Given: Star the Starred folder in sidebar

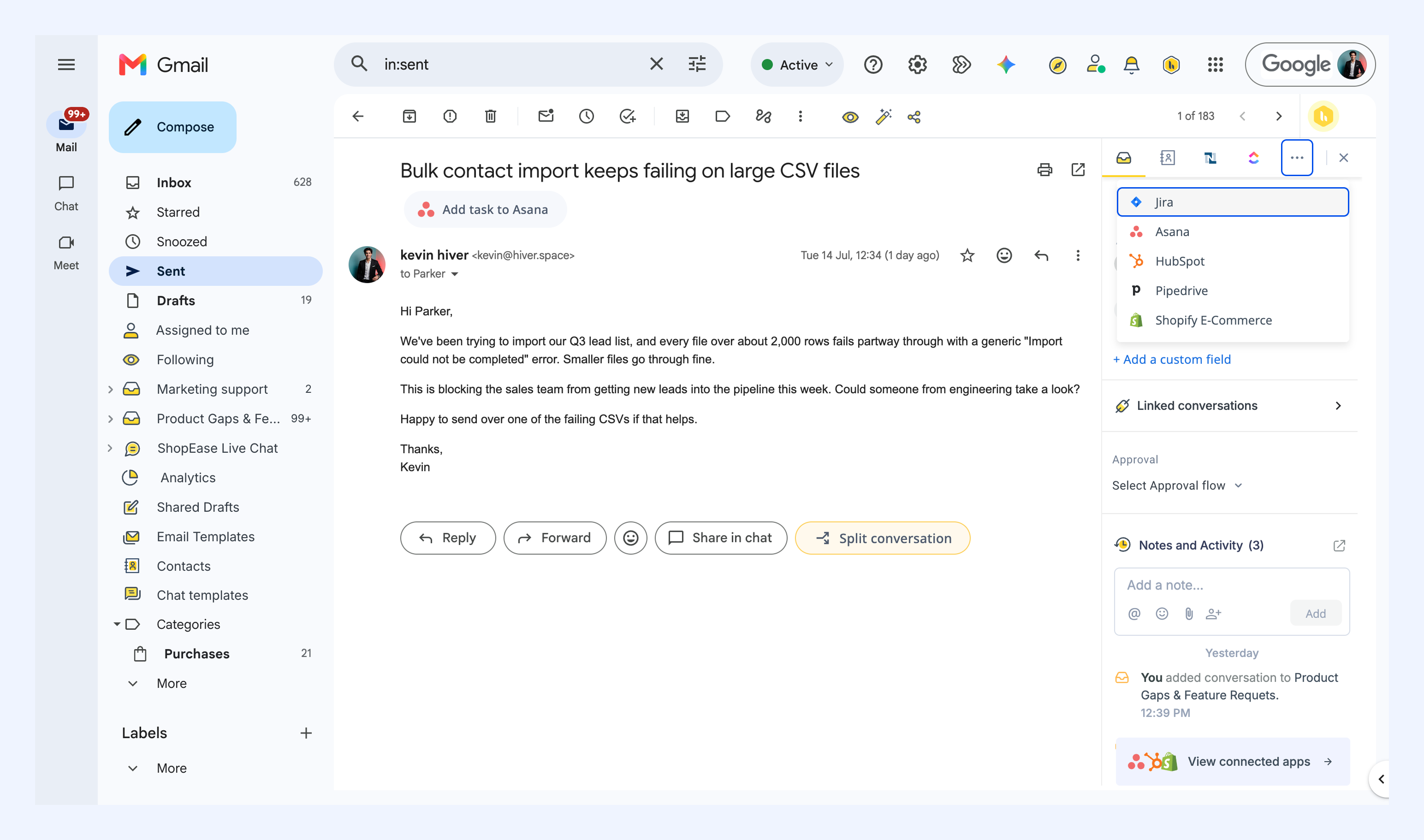Looking at the screenshot, I should 132,212.
